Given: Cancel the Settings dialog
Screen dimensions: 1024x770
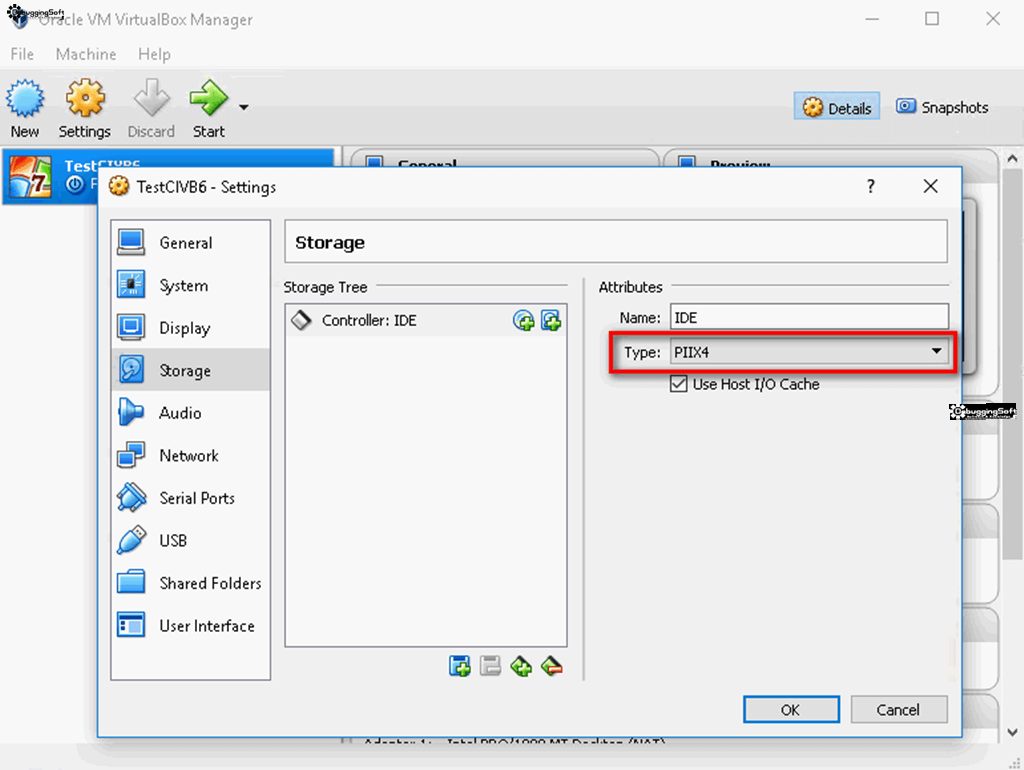Looking at the screenshot, I should tap(899, 709).
